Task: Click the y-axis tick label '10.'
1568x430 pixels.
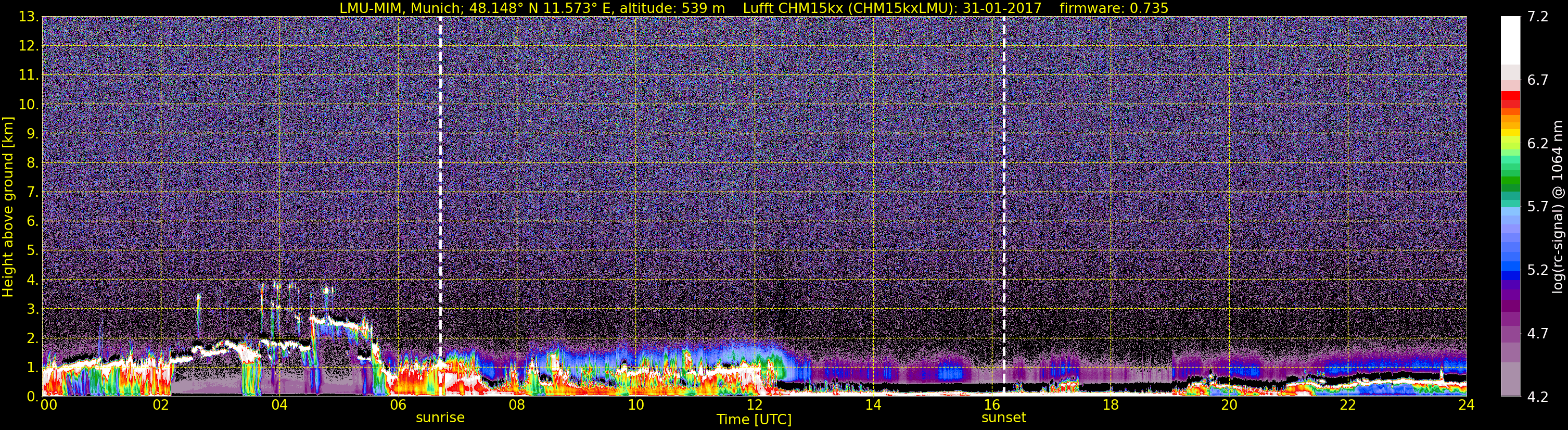Action: point(29,104)
